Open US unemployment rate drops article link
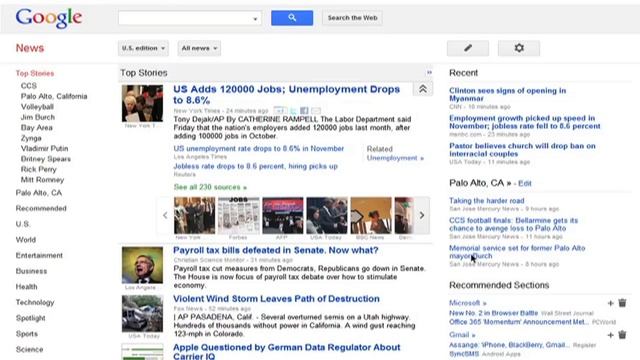Image resolution: width=640 pixels, height=360 pixels. click(259, 149)
